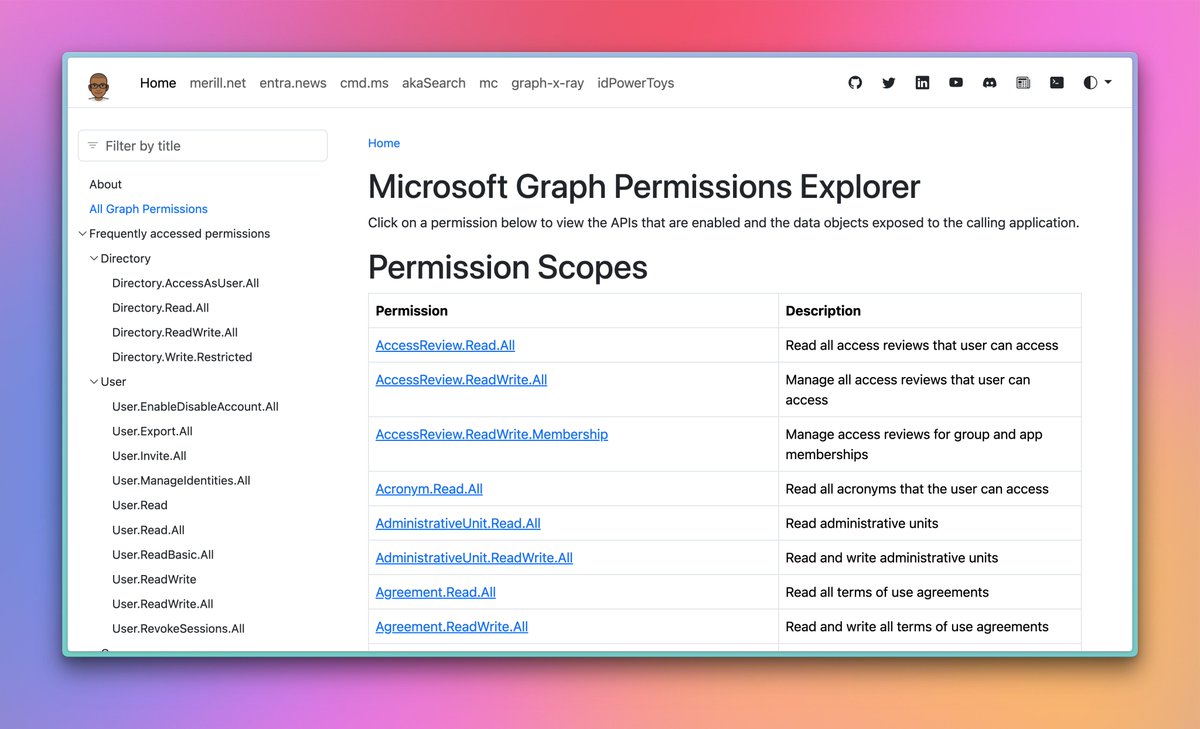Open merill.net in the navbar

coord(218,83)
